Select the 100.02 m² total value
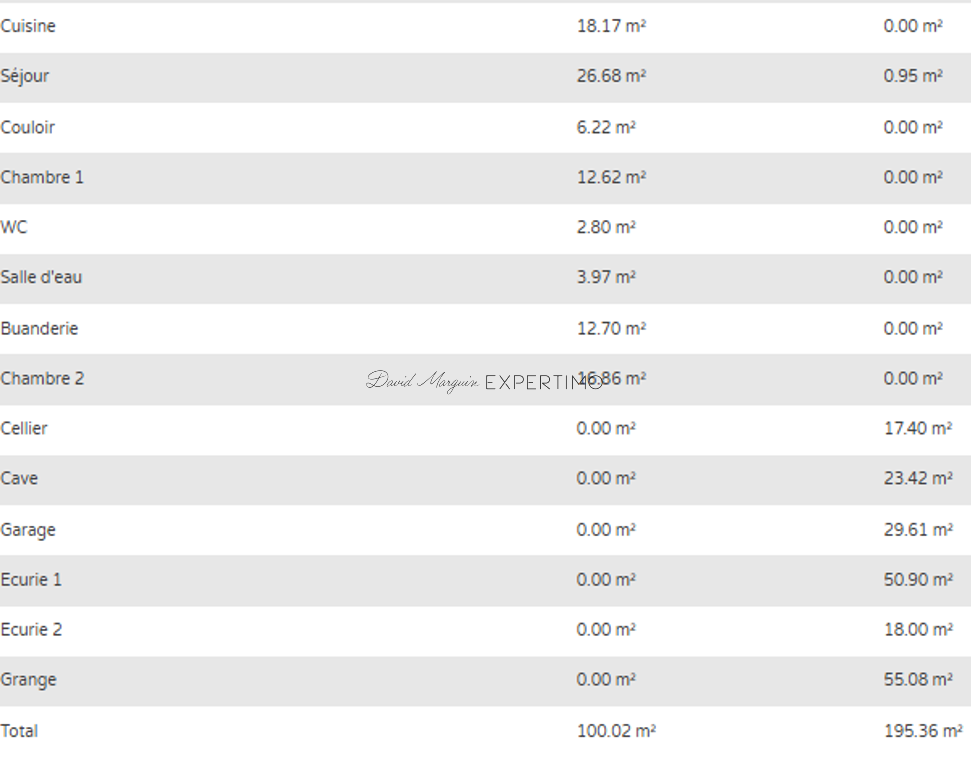 [616, 731]
